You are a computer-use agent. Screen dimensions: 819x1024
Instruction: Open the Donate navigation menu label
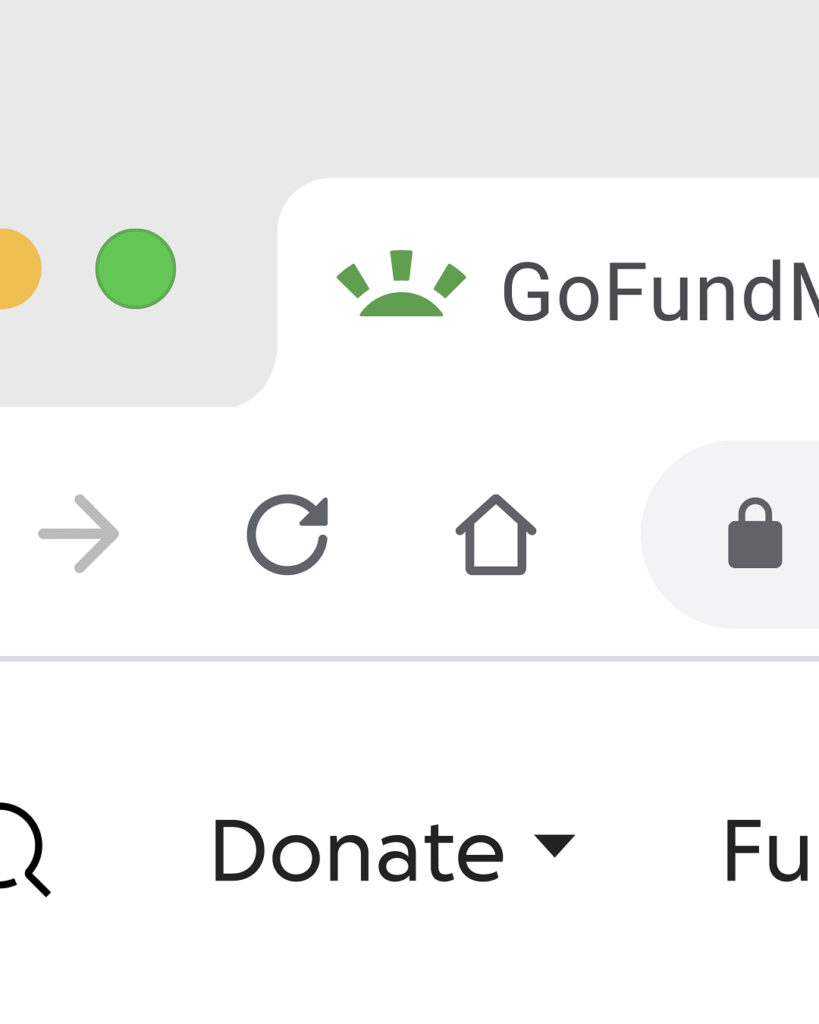tap(358, 850)
